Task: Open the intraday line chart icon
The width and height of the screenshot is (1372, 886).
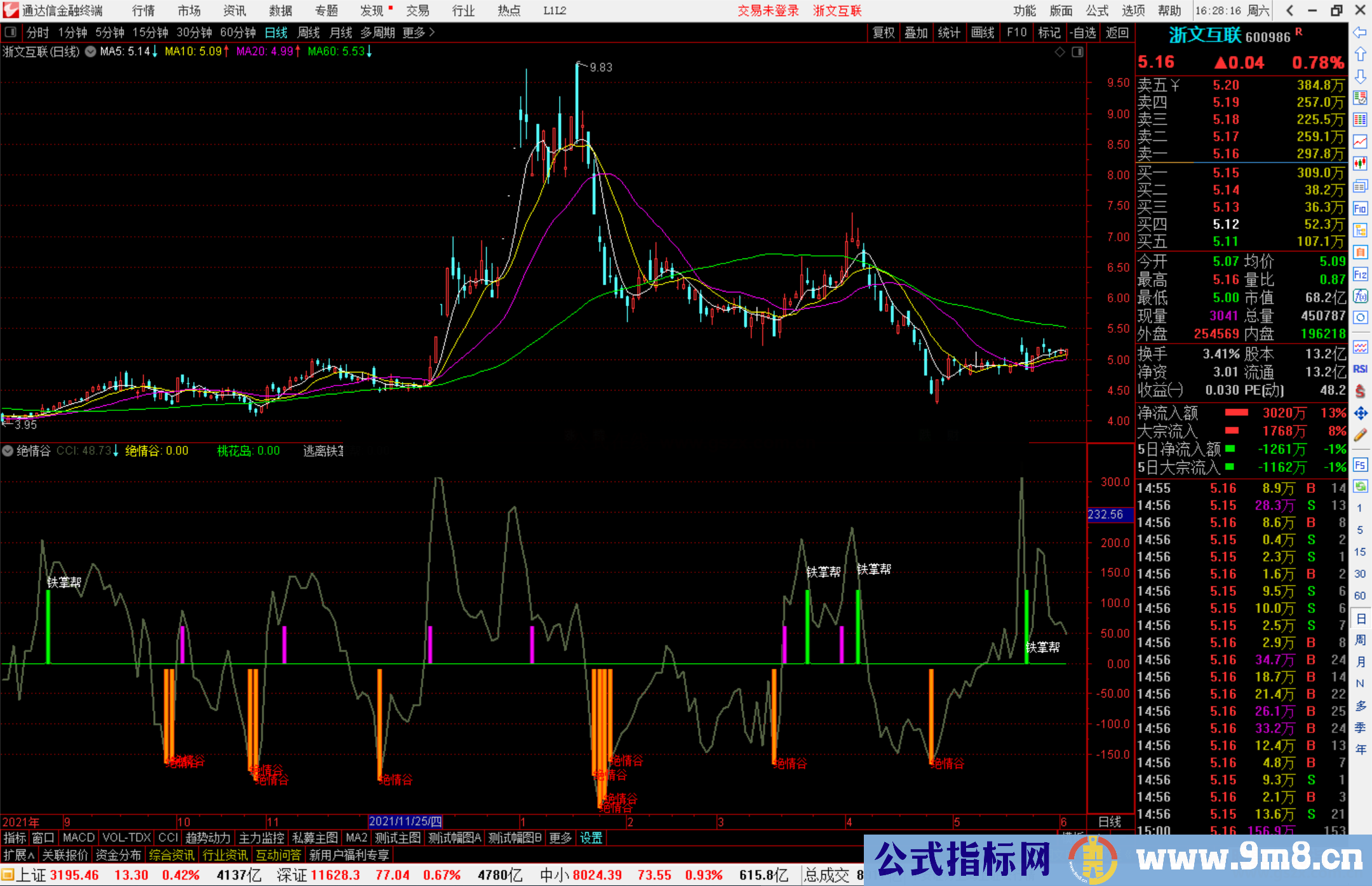Action: pyautogui.click(x=1360, y=142)
